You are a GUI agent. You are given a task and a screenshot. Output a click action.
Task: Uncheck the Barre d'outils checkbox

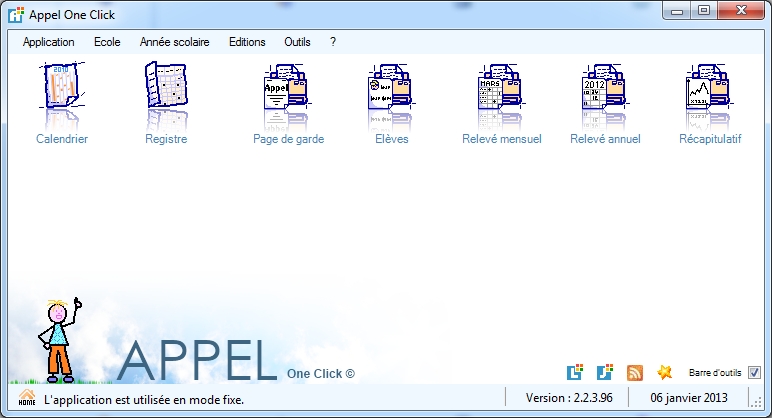pyautogui.click(x=754, y=373)
